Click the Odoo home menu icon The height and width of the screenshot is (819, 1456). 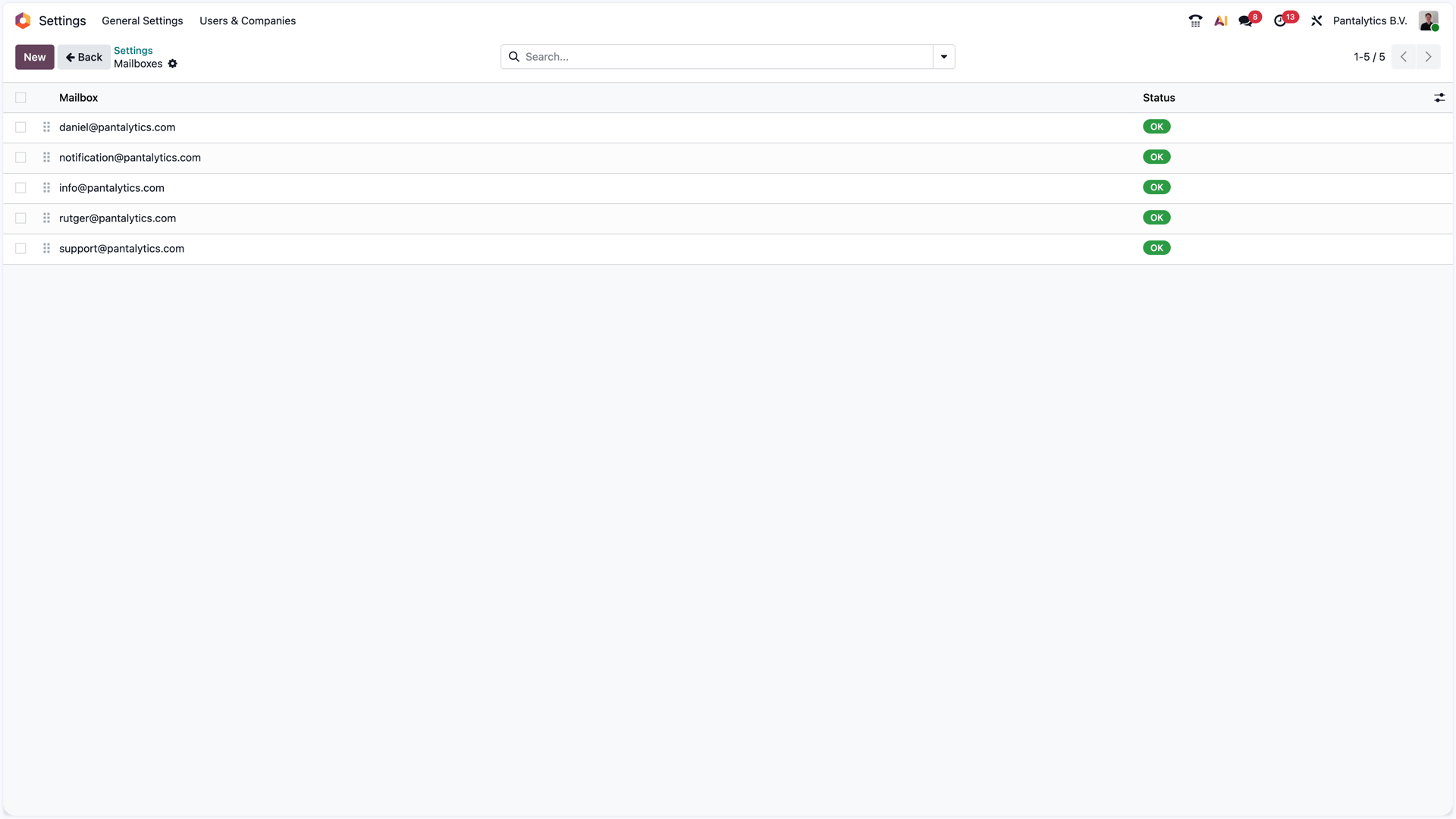tap(22, 20)
